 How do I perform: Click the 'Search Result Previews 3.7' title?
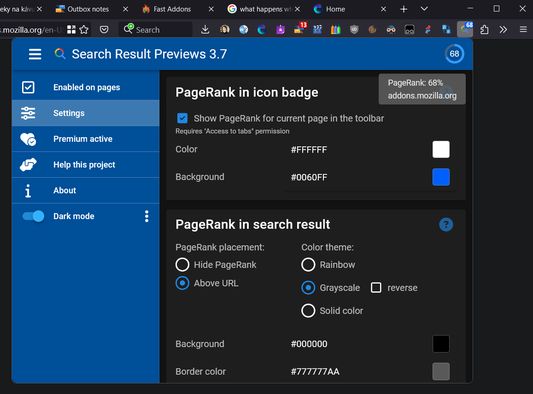[149, 54]
